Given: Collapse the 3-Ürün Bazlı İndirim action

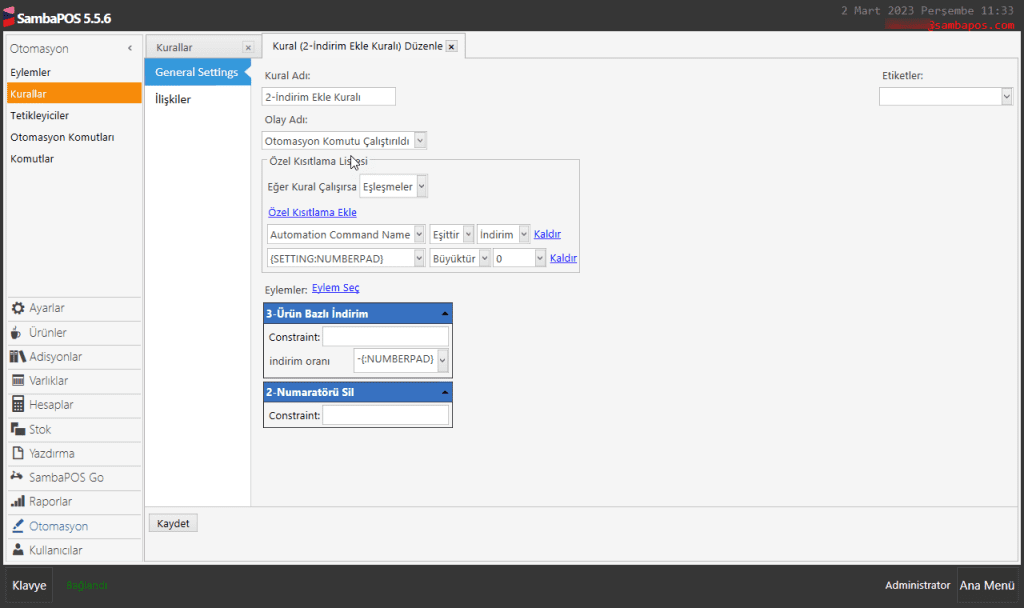Looking at the screenshot, I should point(443,314).
